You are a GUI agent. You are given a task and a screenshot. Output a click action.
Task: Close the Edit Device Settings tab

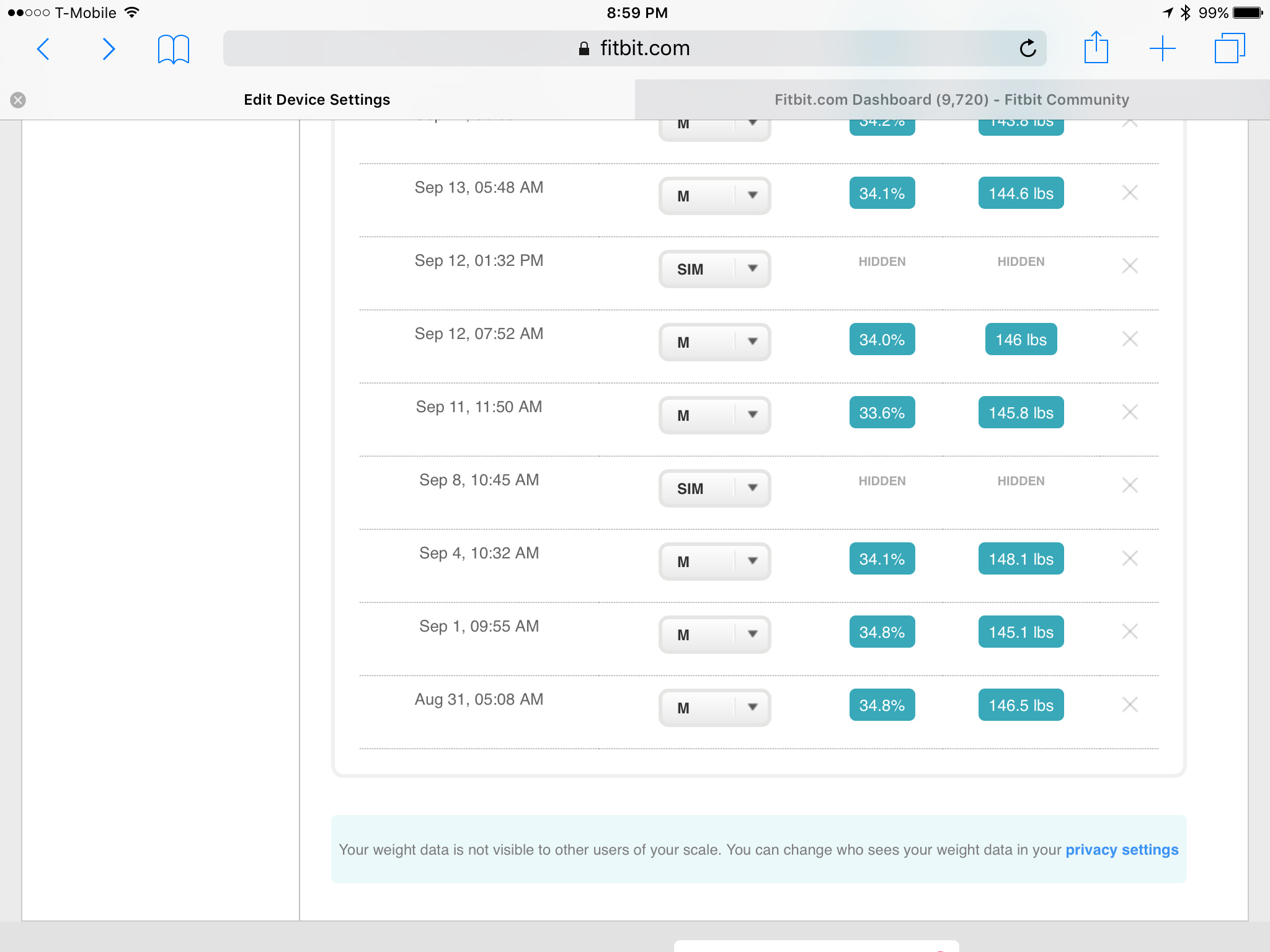(x=18, y=100)
